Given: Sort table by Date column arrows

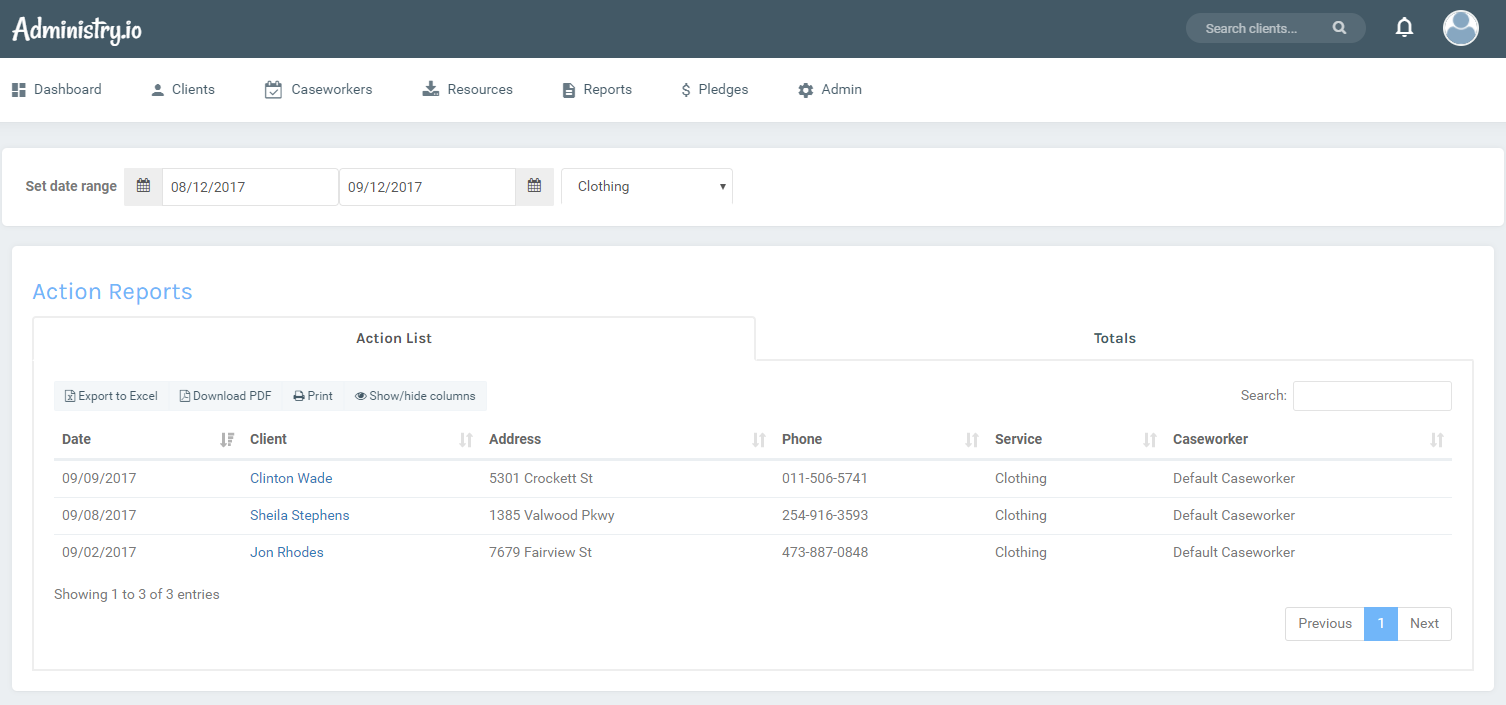Looking at the screenshot, I should 227,440.
